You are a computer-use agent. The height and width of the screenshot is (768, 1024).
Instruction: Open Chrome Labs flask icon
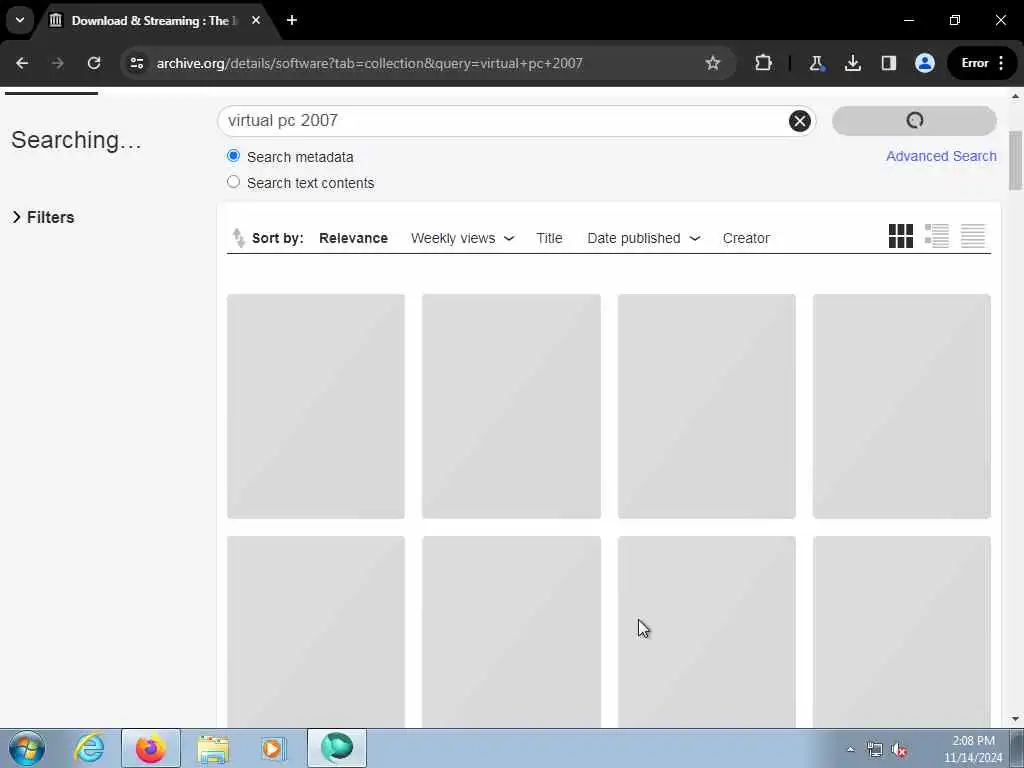pyautogui.click(x=816, y=63)
